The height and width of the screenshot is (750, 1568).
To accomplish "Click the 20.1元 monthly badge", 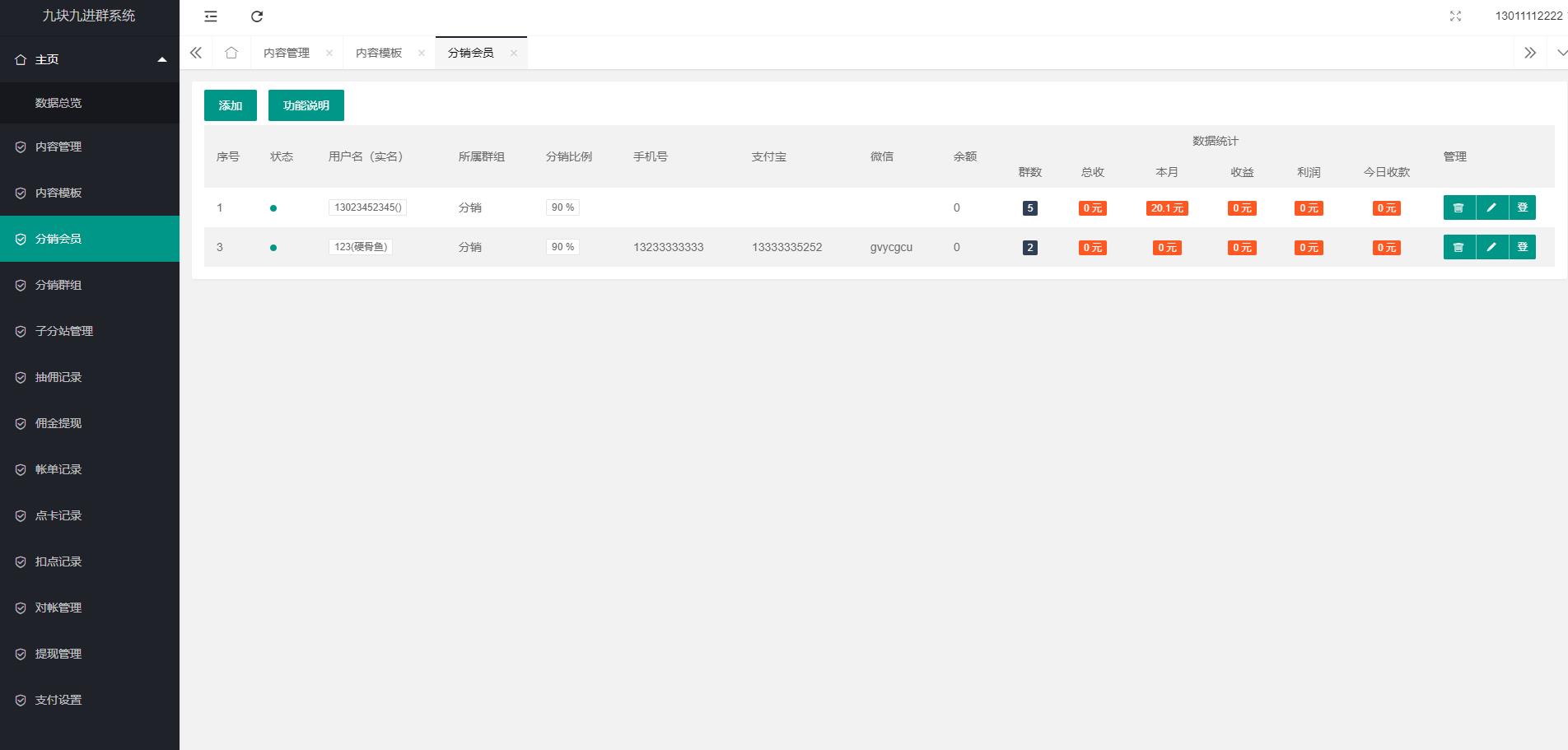I will 1167,208.
